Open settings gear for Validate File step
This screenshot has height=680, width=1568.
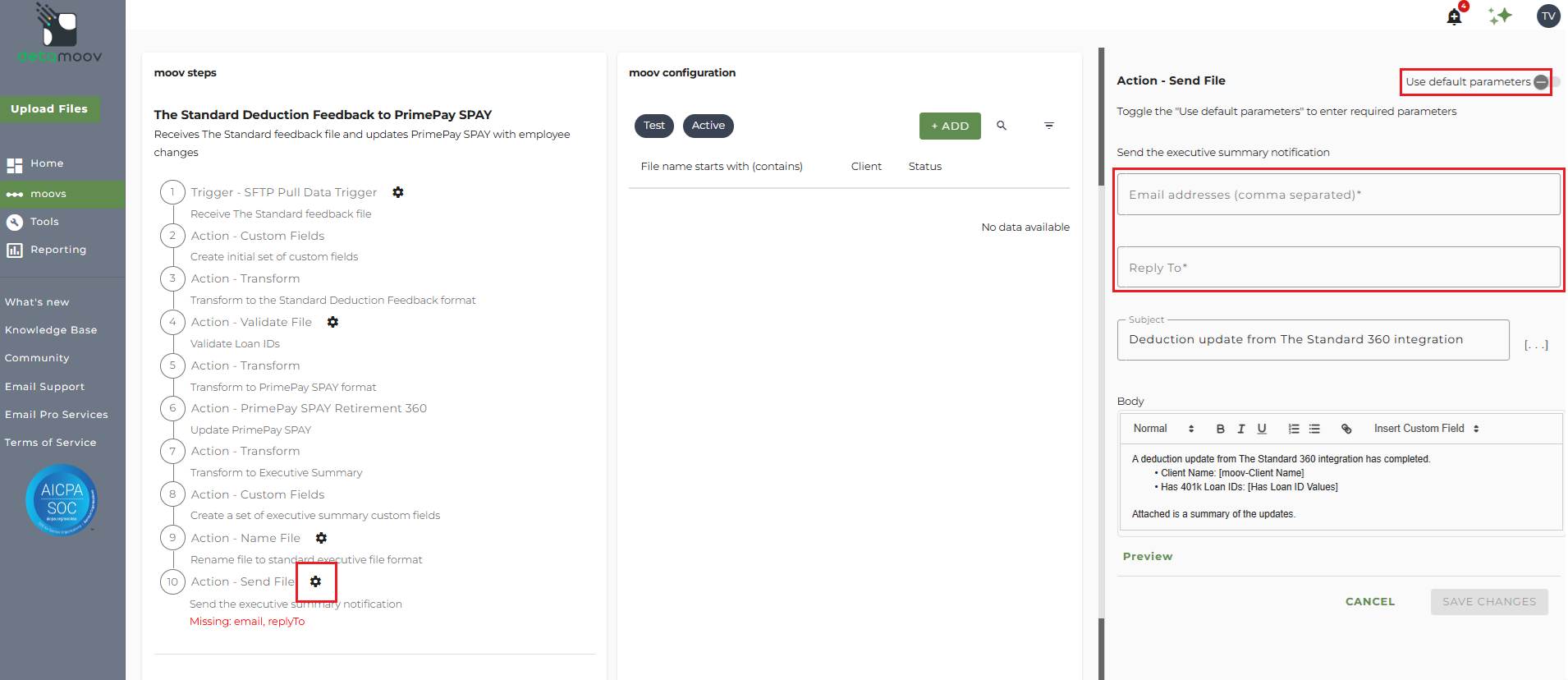pos(332,322)
